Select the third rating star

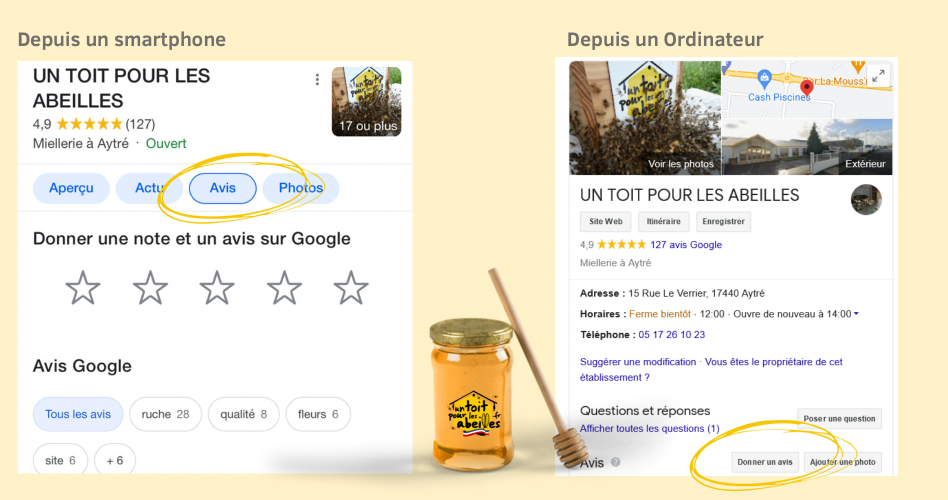pyautogui.click(x=216, y=288)
